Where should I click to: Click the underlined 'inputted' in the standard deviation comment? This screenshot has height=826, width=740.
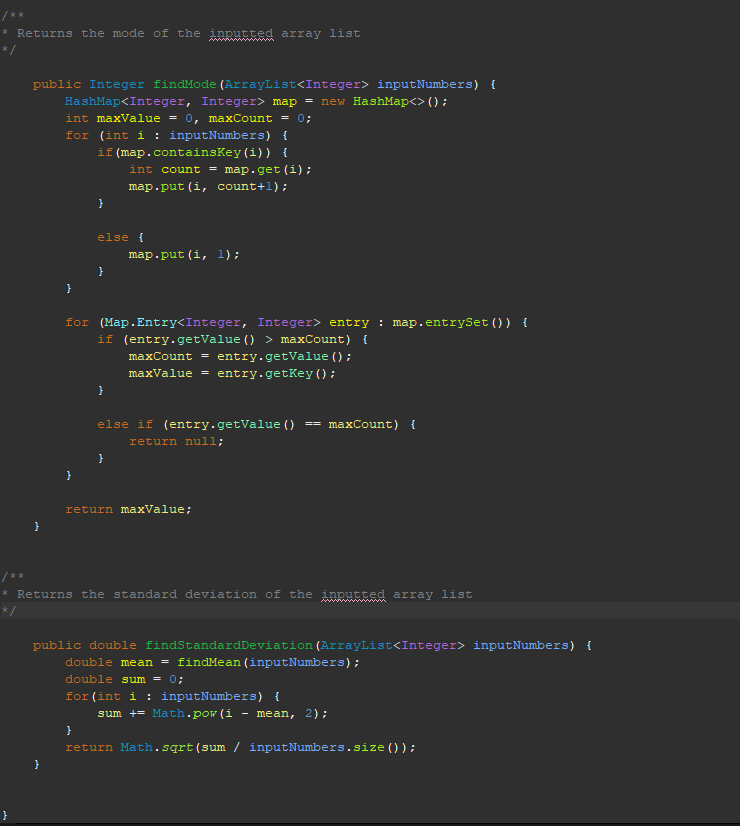click(353, 594)
